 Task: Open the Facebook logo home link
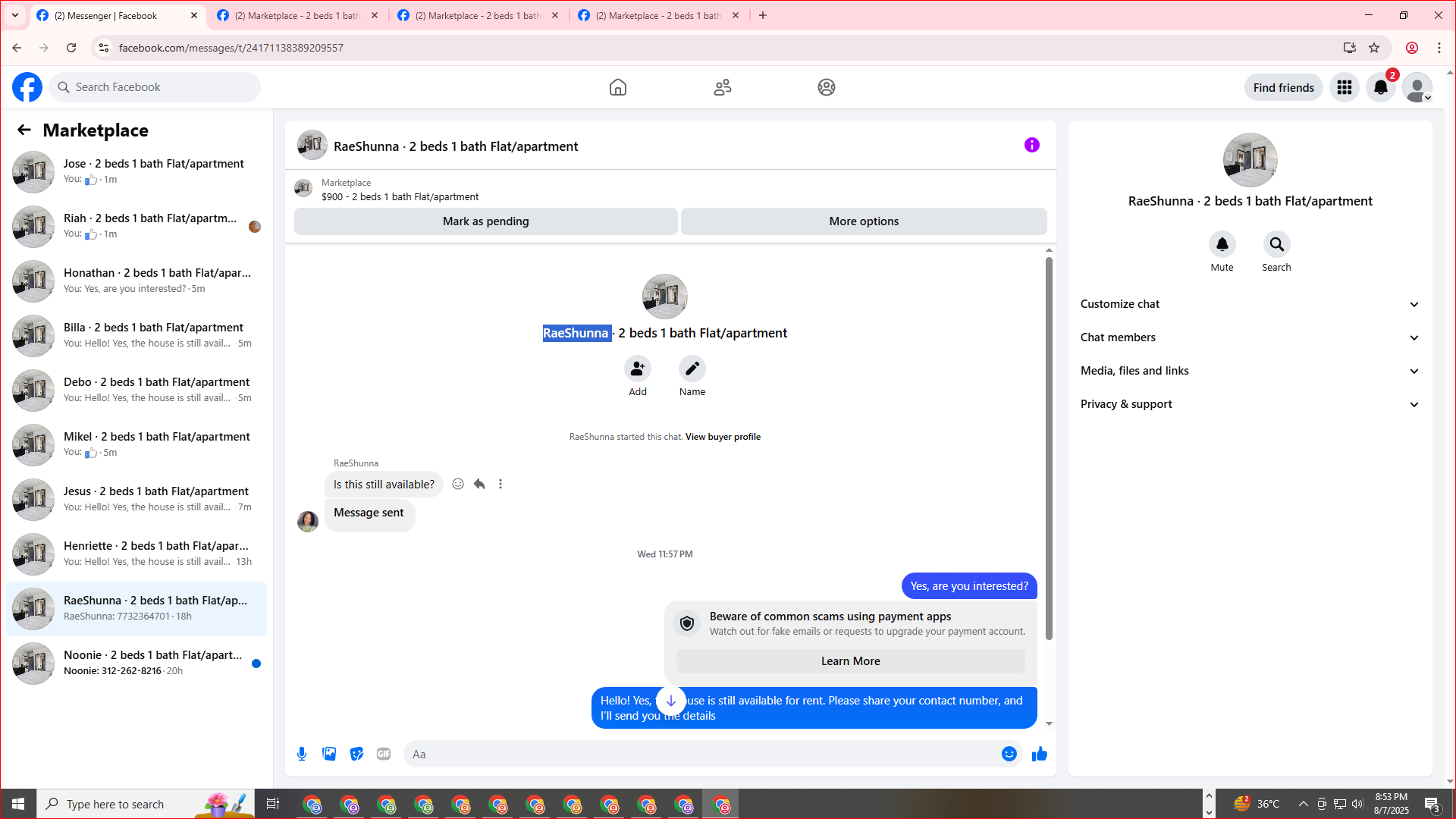pyautogui.click(x=27, y=87)
